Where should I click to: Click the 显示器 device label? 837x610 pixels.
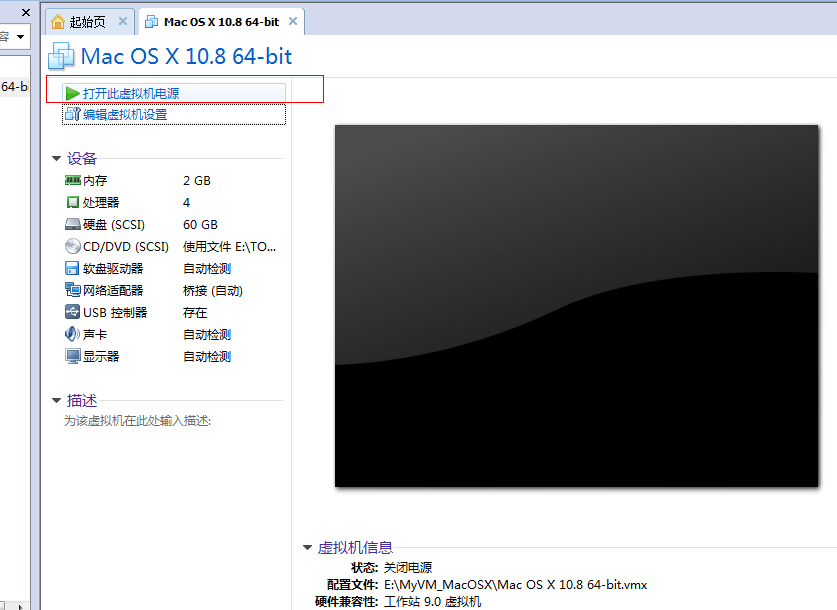101,356
